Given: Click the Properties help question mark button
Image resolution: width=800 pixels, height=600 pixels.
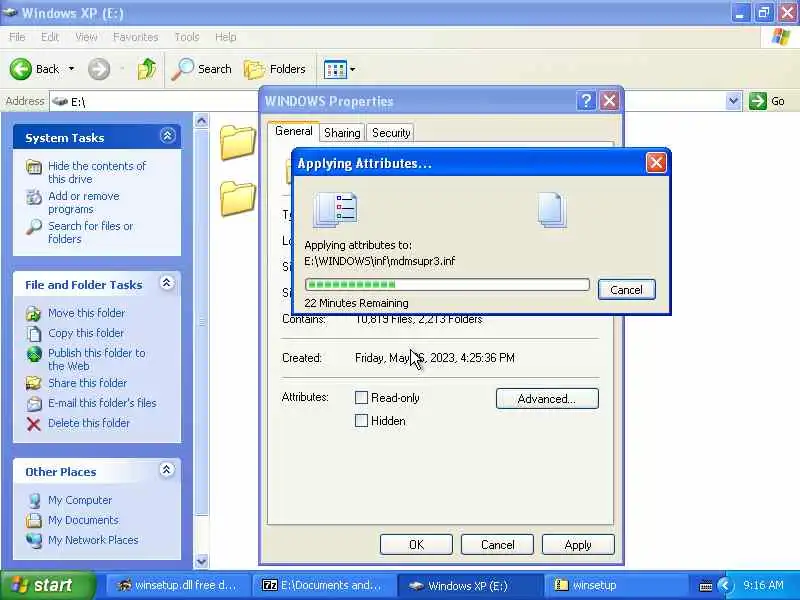Looking at the screenshot, I should 586,101.
